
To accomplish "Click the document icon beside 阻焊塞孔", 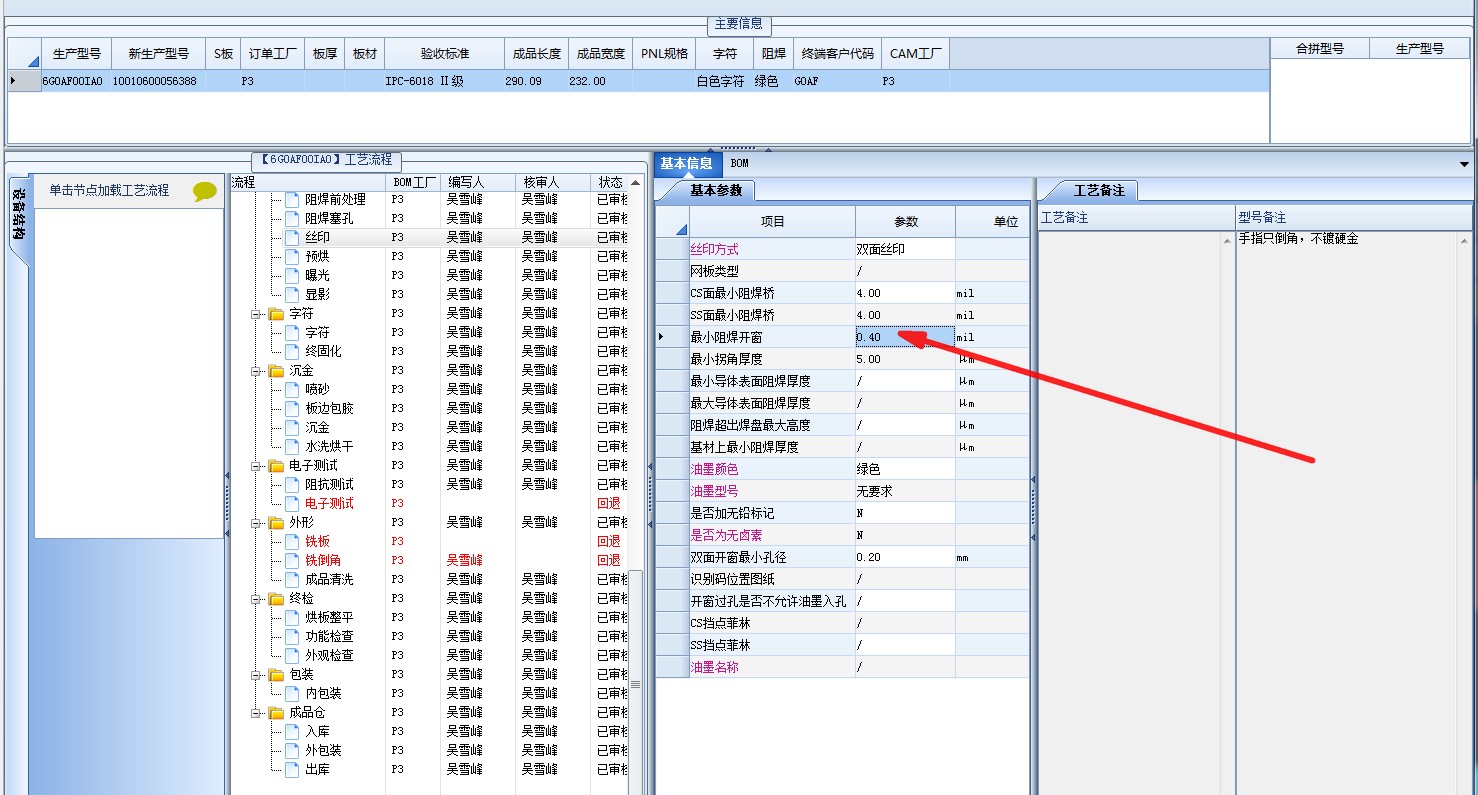I will click(x=292, y=218).
